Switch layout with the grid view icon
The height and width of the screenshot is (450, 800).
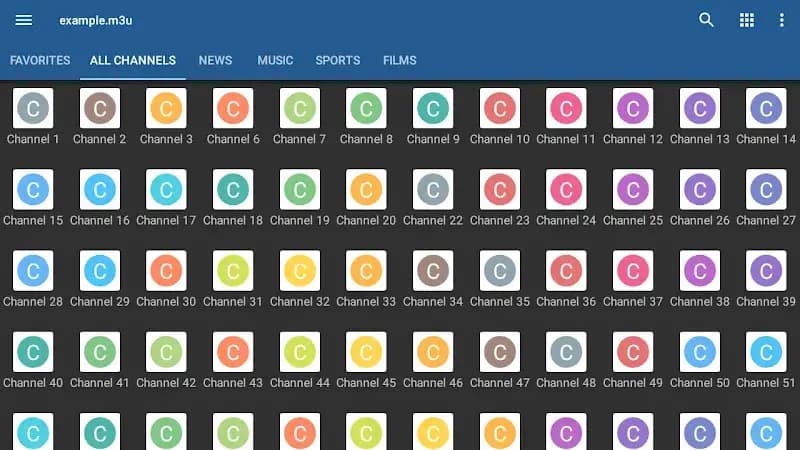point(746,20)
